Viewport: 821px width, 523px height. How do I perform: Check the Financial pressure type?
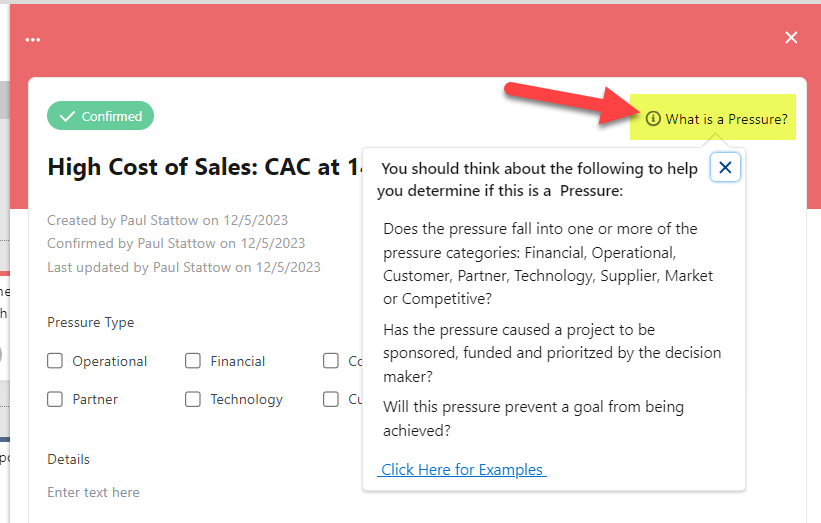pyautogui.click(x=193, y=361)
